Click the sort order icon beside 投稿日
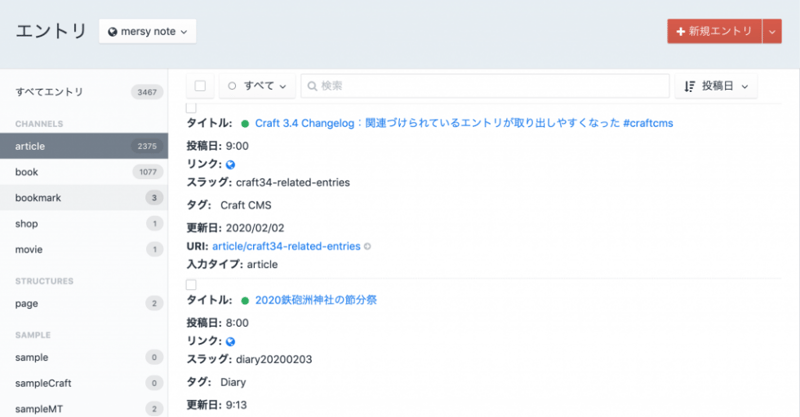 tap(689, 86)
